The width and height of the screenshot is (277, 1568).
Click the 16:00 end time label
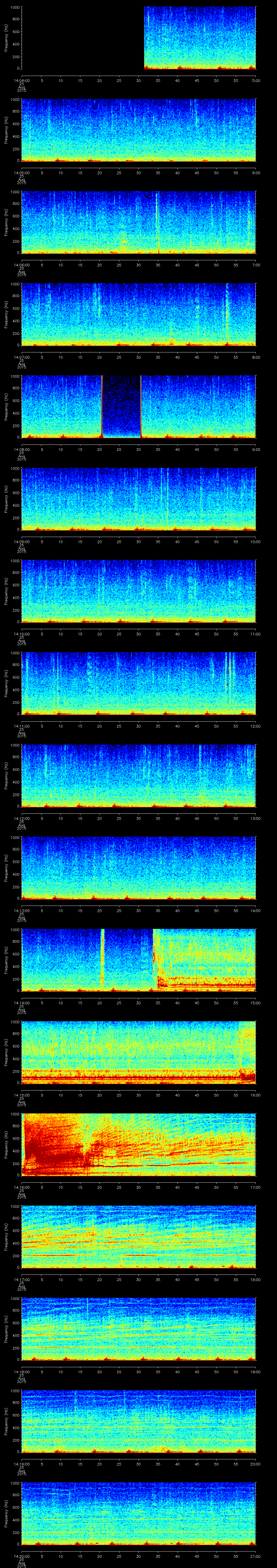tap(255, 1095)
